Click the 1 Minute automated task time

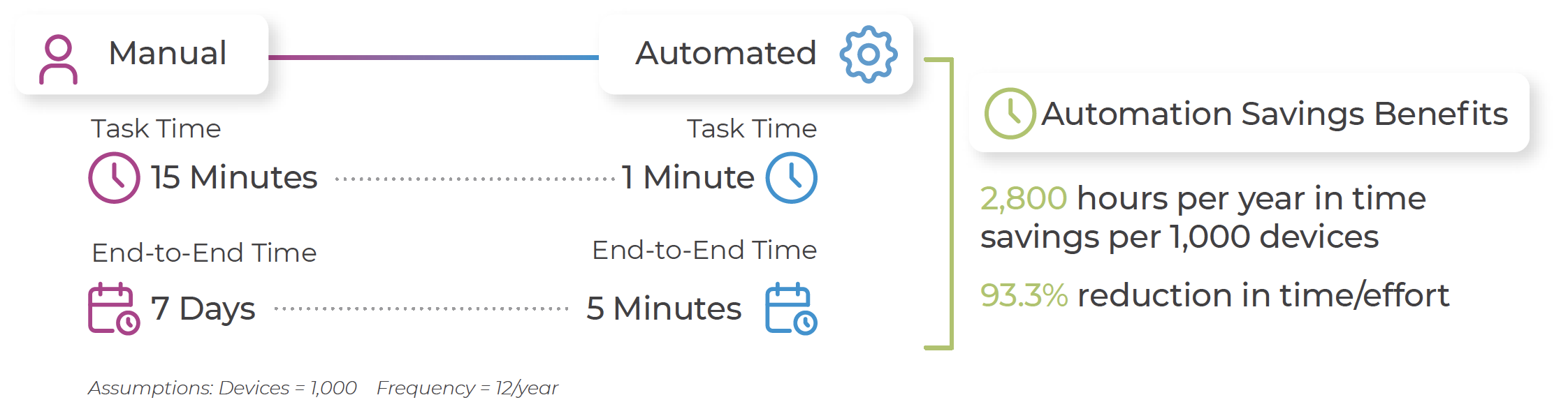point(688,177)
